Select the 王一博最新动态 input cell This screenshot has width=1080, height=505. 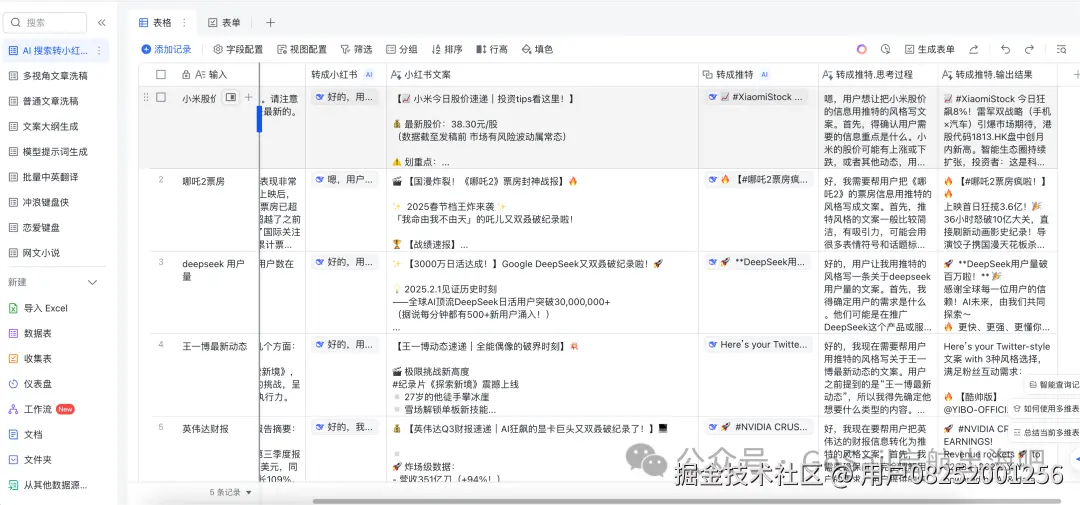tap(216, 375)
